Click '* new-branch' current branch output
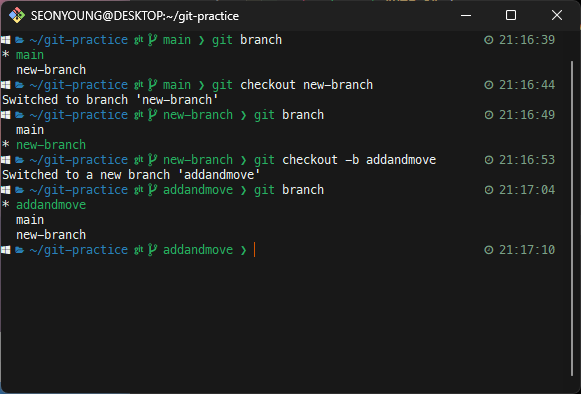 tap(44, 145)
